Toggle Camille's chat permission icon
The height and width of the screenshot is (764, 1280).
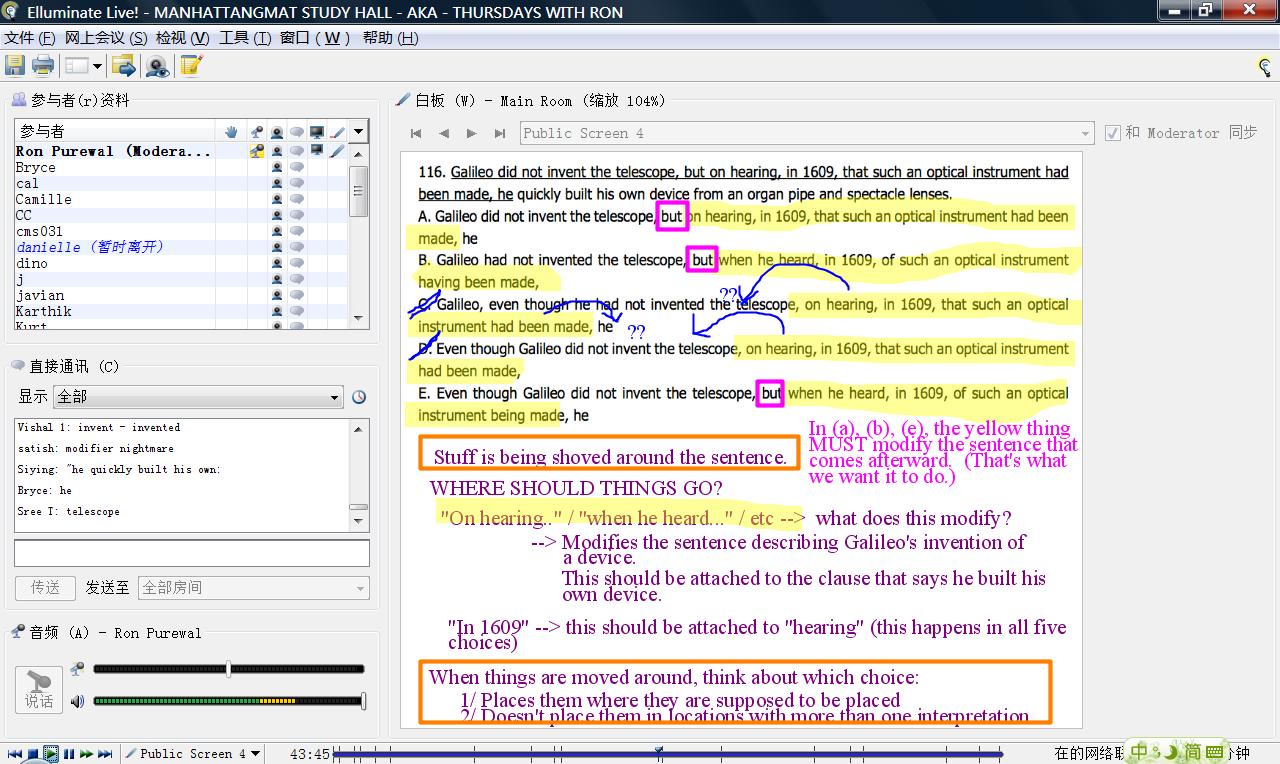(297, 199)
